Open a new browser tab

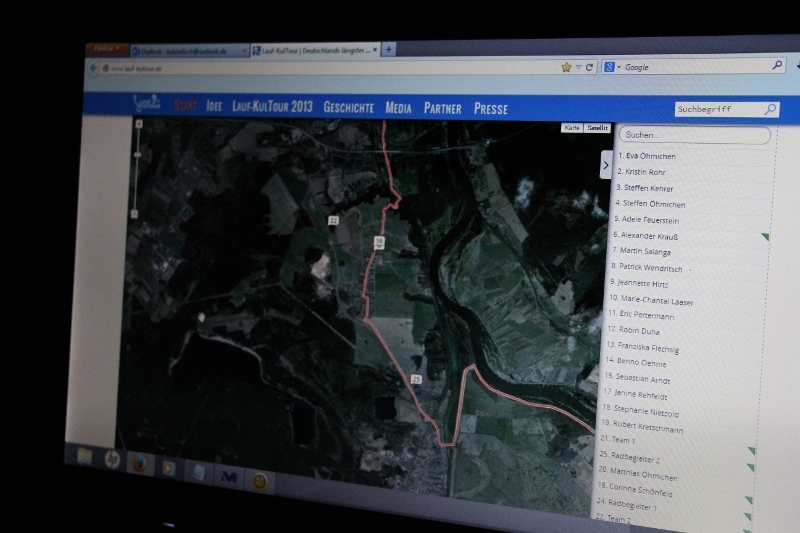[x=388, y=49]
